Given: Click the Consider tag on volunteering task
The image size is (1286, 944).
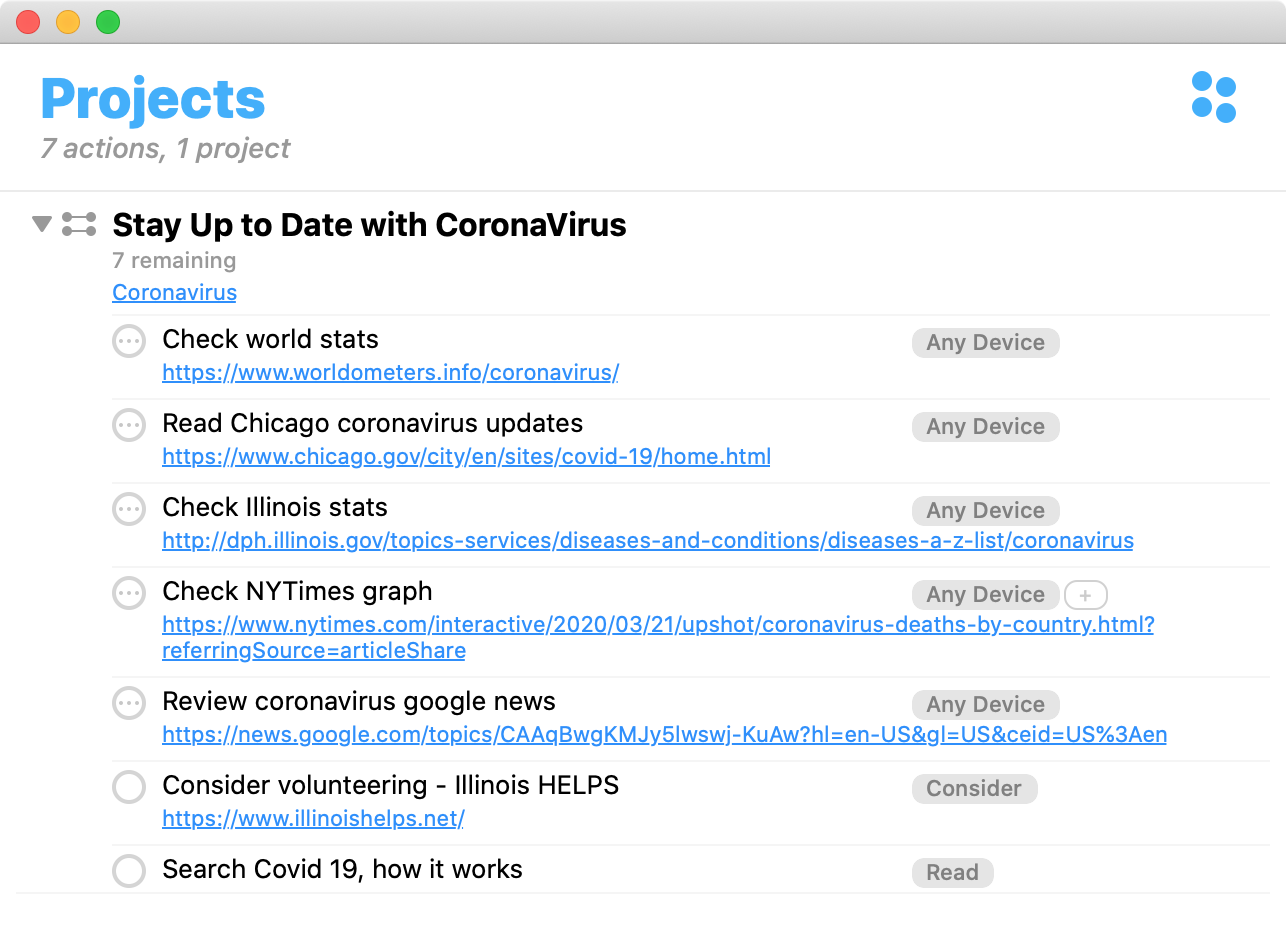Looking at the screenshot, I should [974, 788].
